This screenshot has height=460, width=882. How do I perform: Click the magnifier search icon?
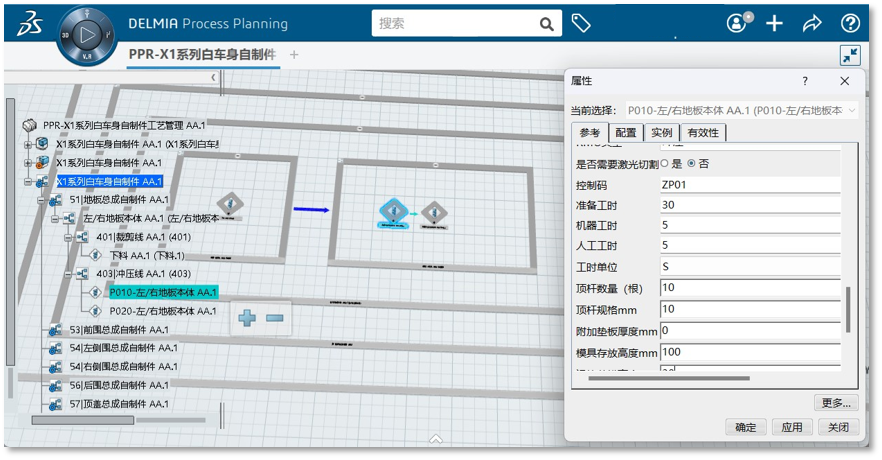pos(546,24)
